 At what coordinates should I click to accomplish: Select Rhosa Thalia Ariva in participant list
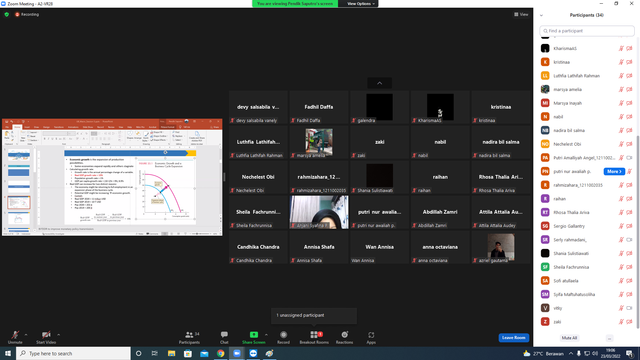pos(587,212)
